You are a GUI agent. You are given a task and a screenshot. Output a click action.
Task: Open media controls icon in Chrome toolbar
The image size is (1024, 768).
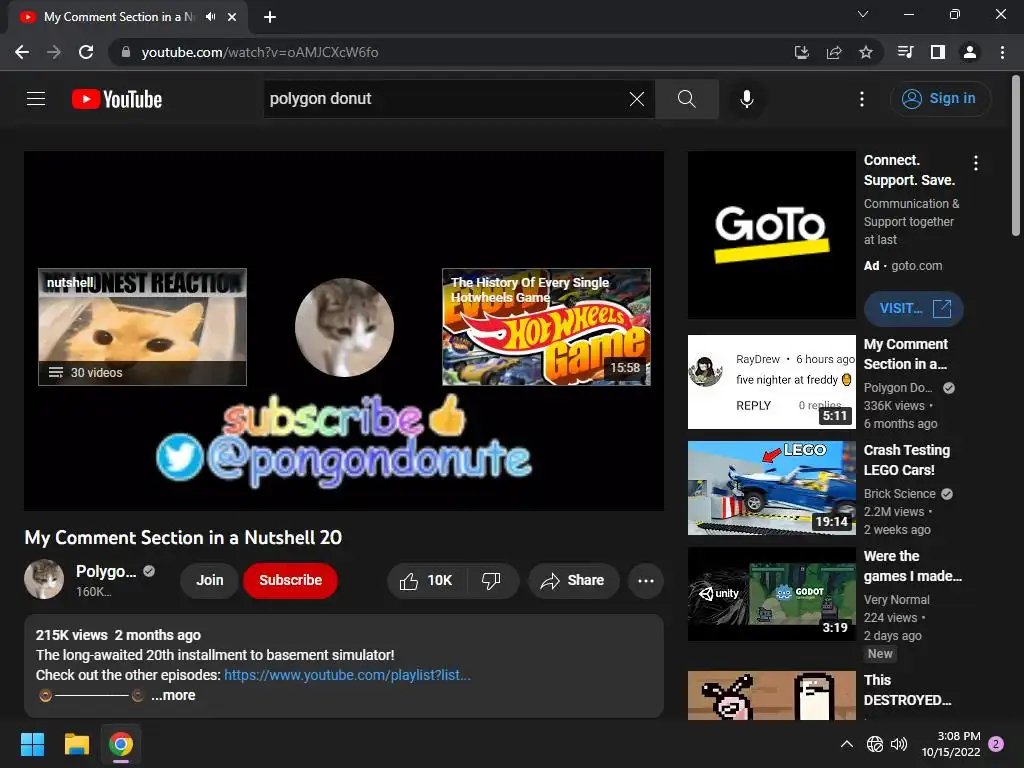pyautogui.click(x=906, y=52)
